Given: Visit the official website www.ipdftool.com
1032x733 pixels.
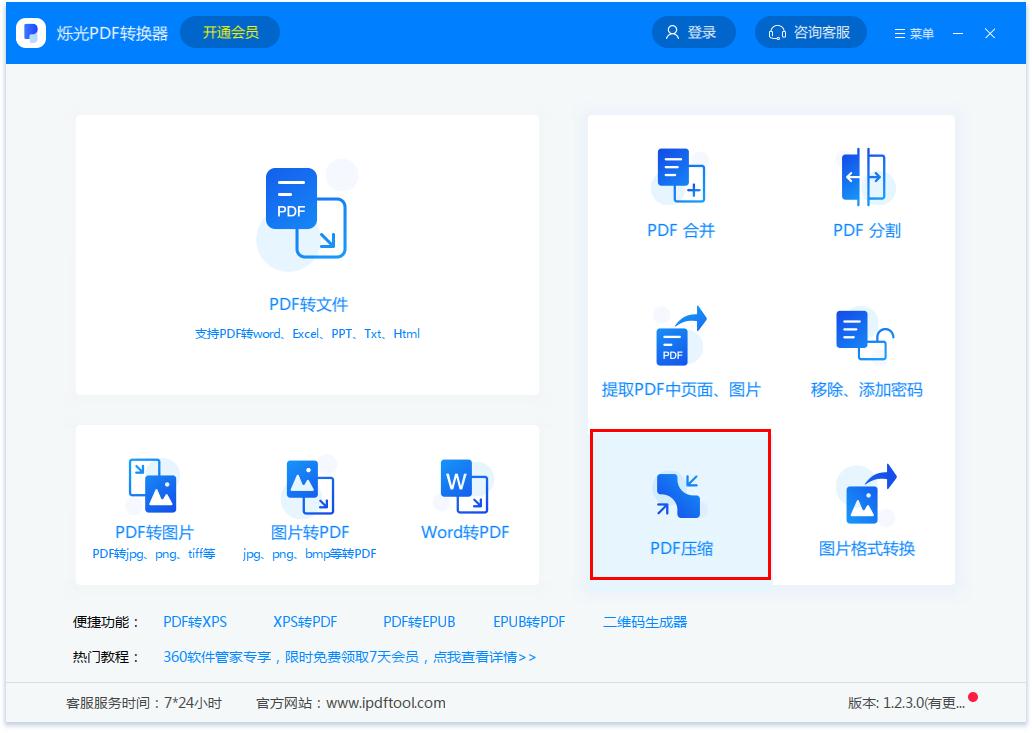Looking at the screenshot, I should 383,703.
